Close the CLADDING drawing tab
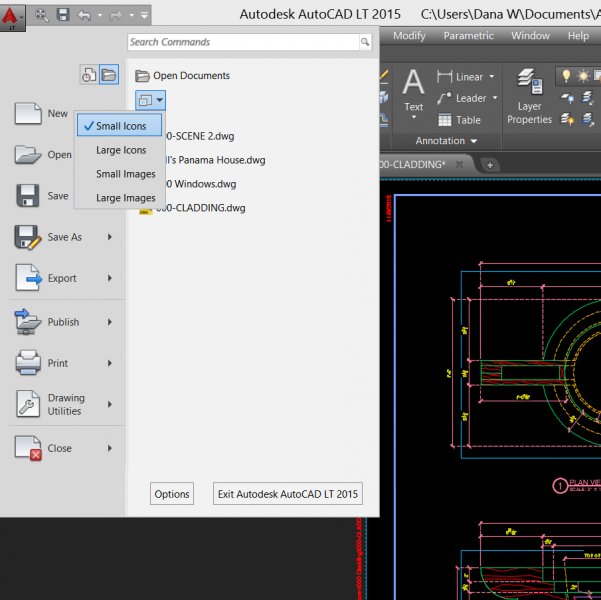 coord(459,164)
